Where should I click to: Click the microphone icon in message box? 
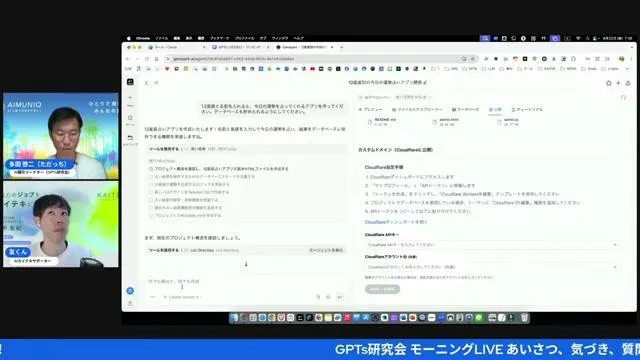coord(328,297)
